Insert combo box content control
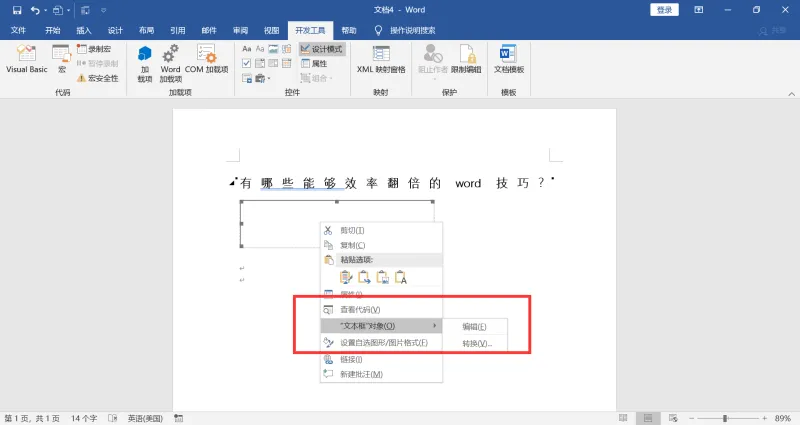 (x=260, y=63)
